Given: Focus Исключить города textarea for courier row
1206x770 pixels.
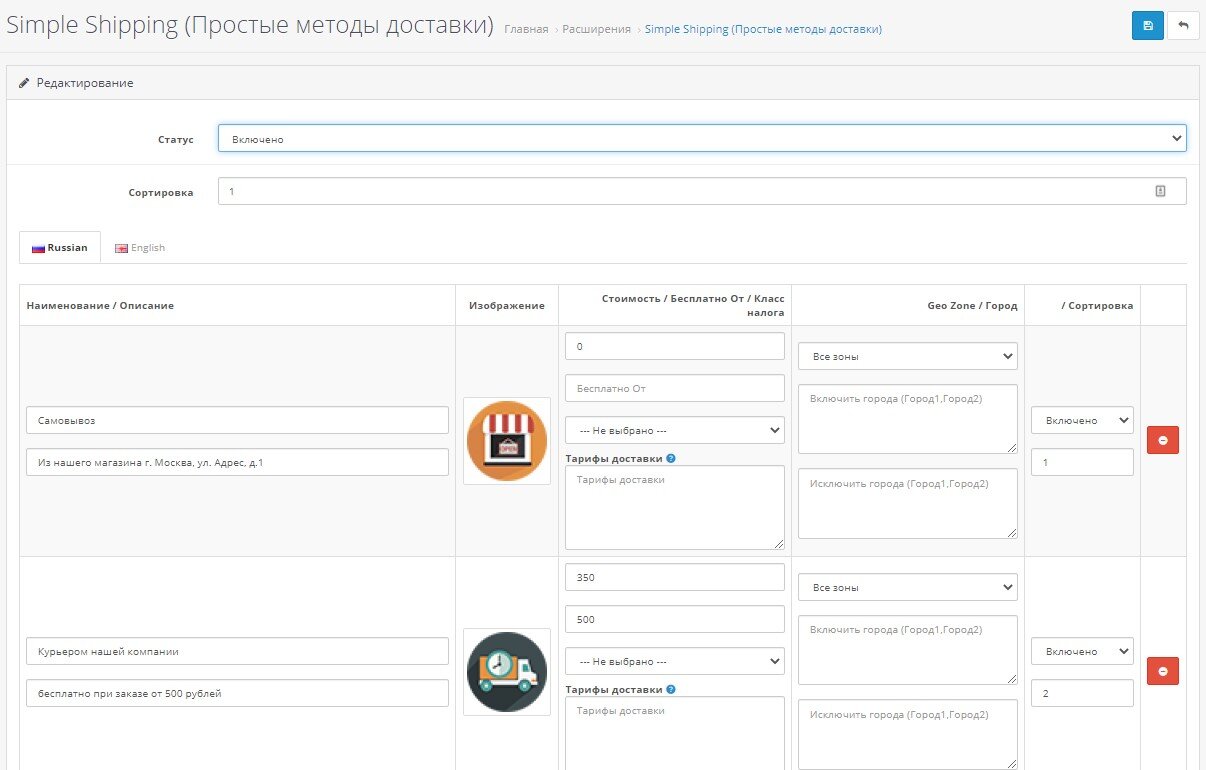Looking at the screenshot, I should coord(908,735).
